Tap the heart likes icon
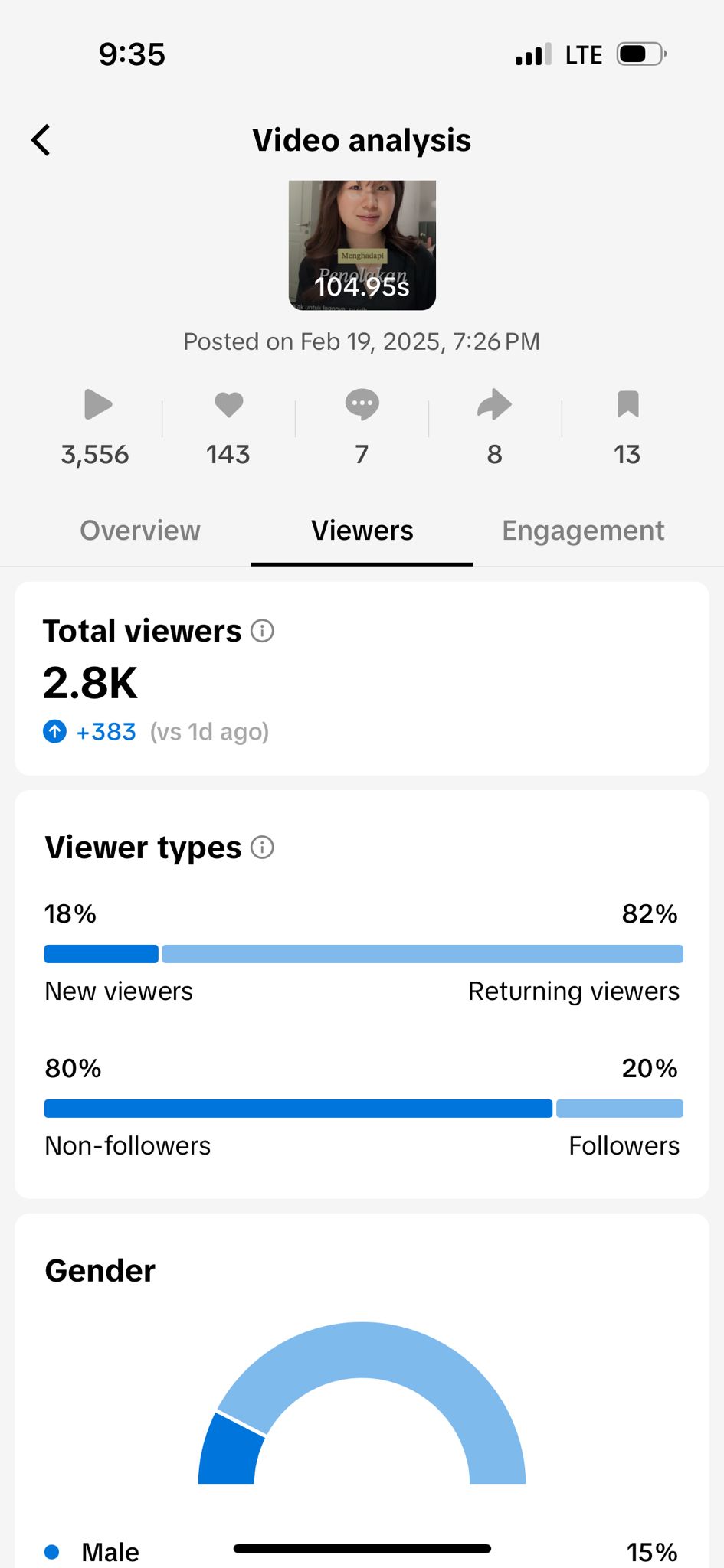 tap(228, 404)
